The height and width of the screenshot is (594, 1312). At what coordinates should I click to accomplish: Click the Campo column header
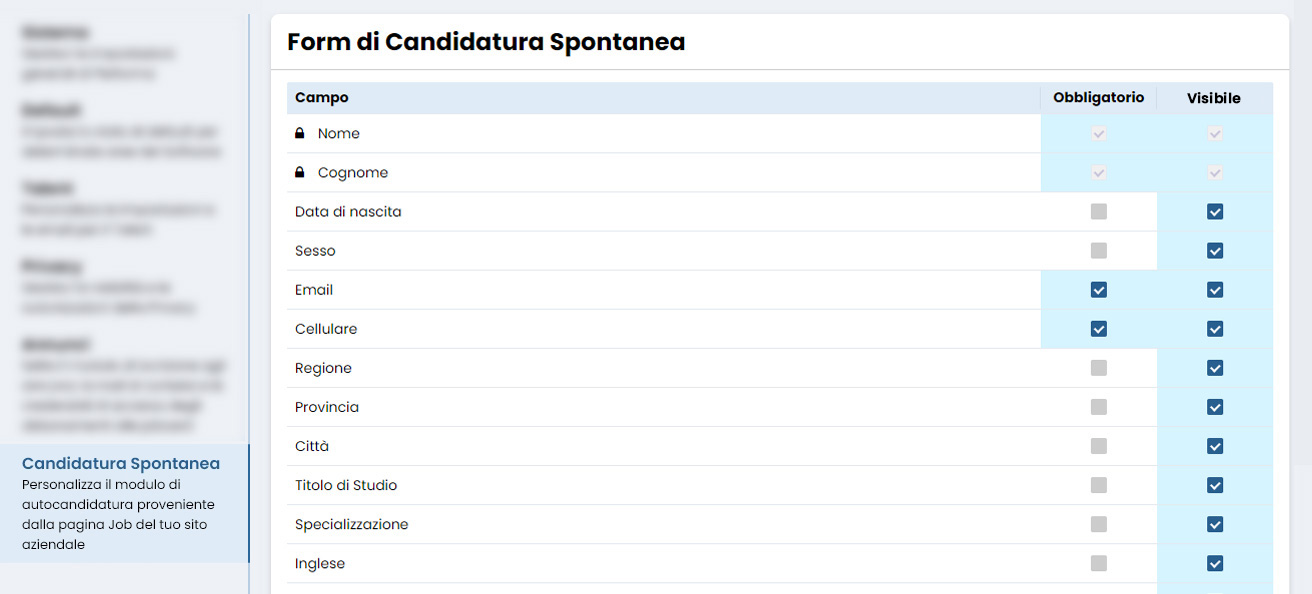click(322, 97)
